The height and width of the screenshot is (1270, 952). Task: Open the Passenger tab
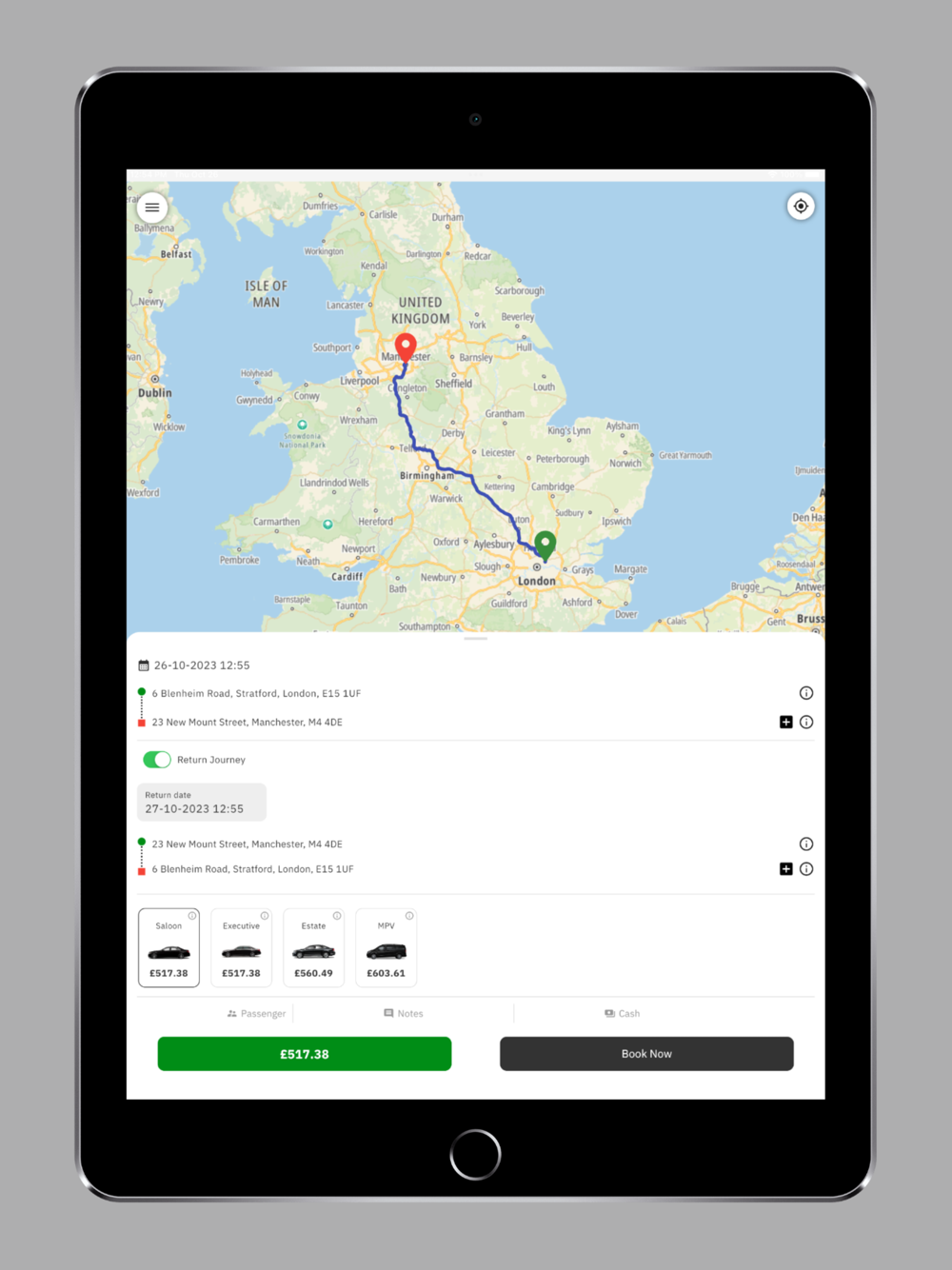point(256,1013)
